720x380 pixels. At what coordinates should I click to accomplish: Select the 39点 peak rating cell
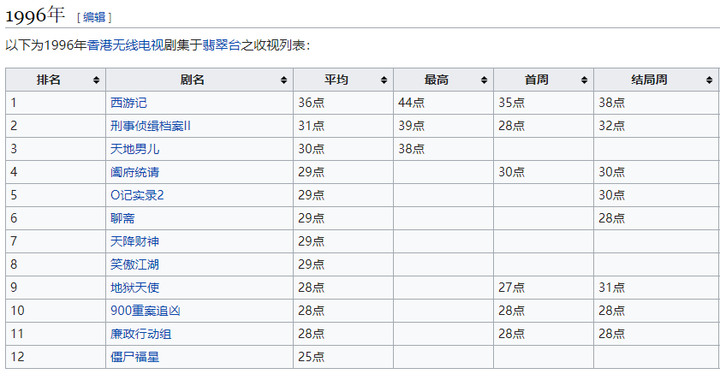click(444, 126)
